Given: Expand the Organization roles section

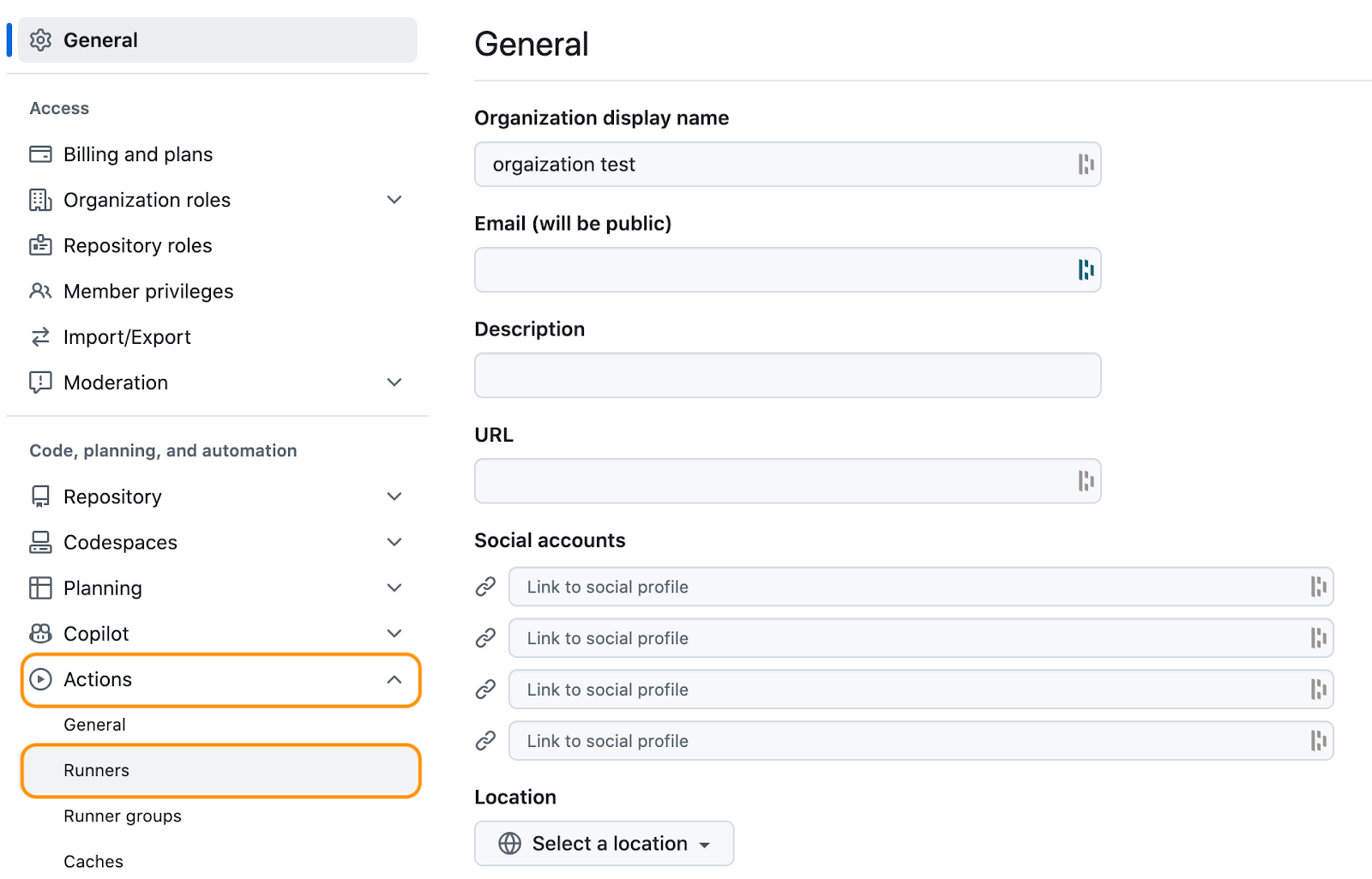Looking at the screenshot, I should 394,200.
